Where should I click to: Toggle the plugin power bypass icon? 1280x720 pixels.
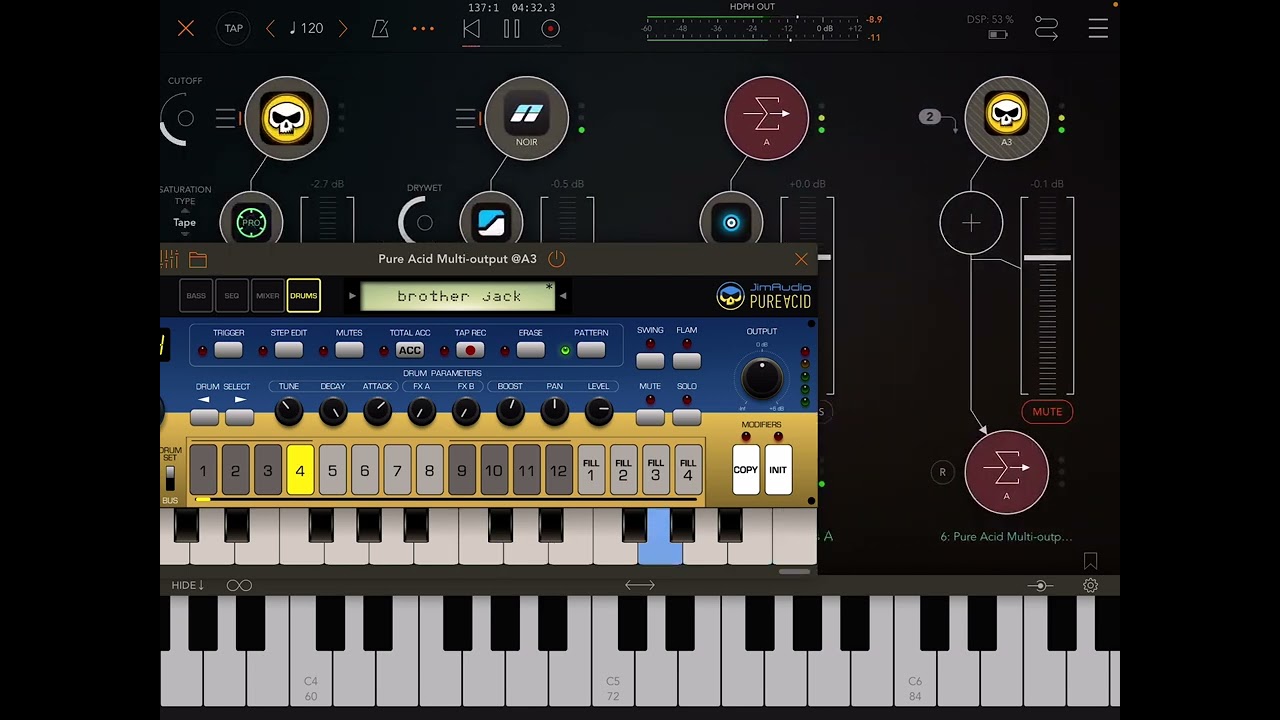[556, 259]
